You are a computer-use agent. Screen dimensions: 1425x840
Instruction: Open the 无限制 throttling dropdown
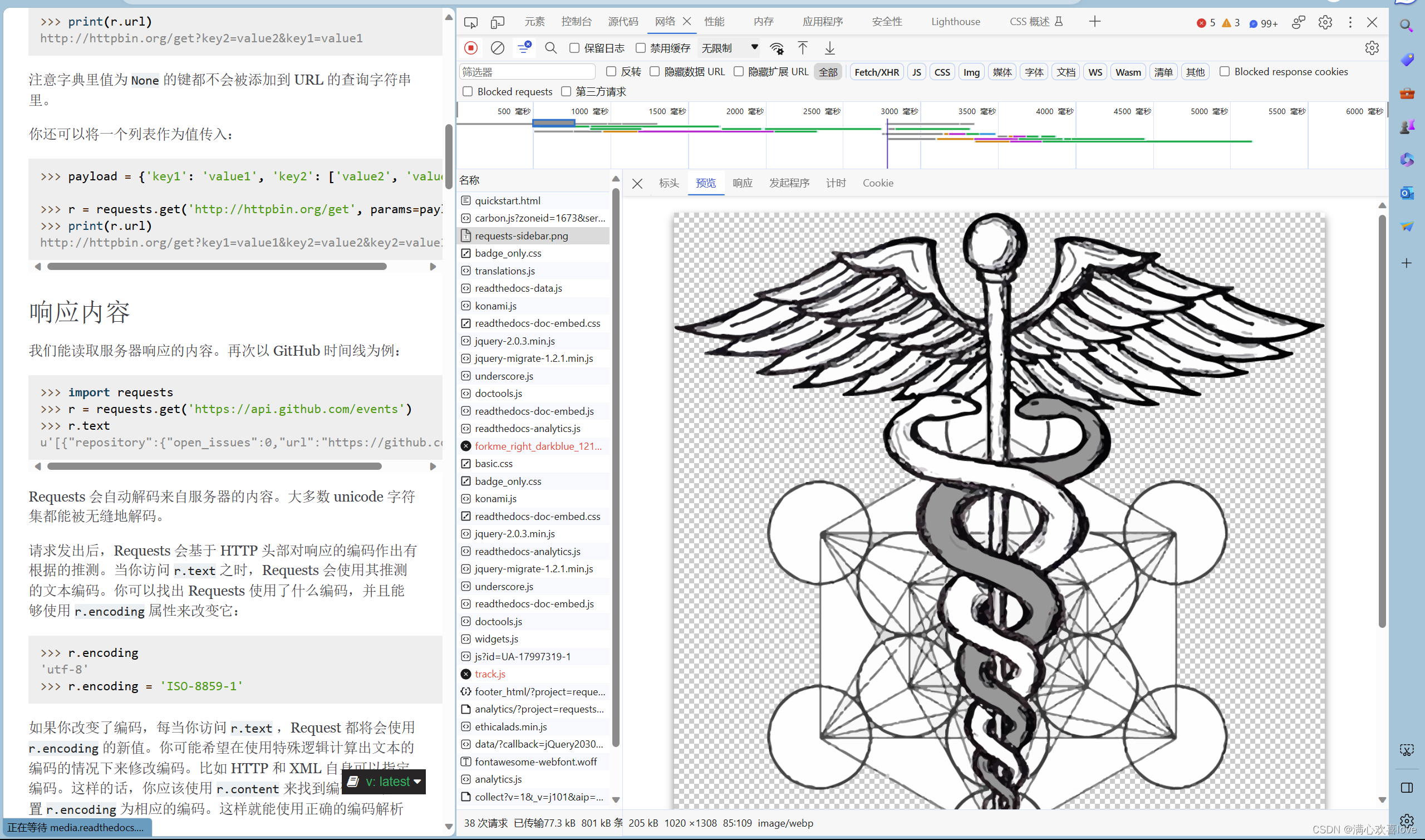[729, 48]
